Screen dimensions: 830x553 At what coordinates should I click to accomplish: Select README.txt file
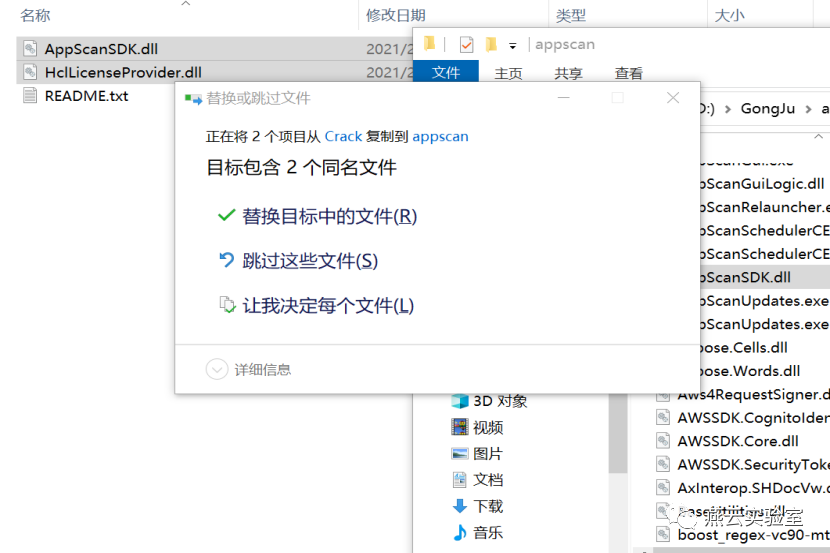click(x=87, y=96)
